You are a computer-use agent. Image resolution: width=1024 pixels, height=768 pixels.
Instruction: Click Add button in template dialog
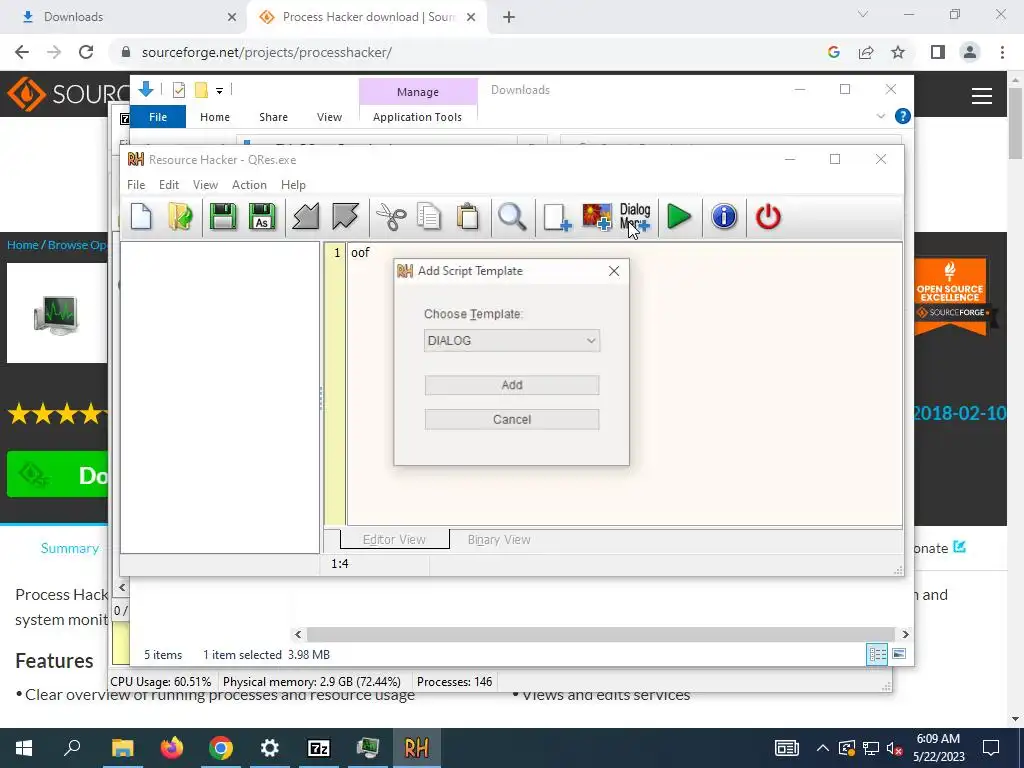511,385
